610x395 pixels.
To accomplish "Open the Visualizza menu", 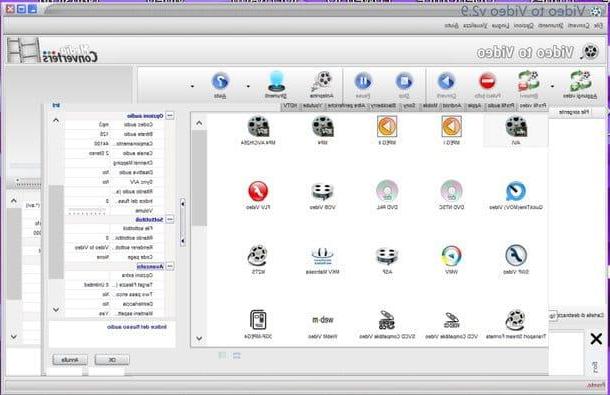I will point(475,26).
